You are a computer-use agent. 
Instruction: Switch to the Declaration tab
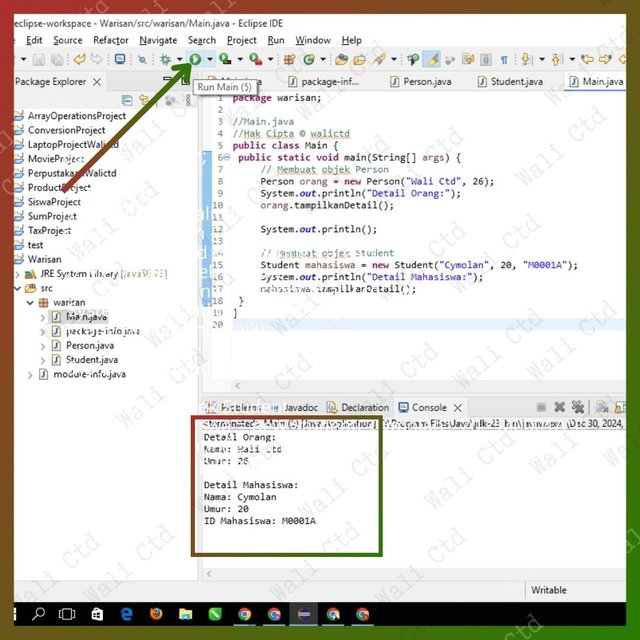pos(358,407)
